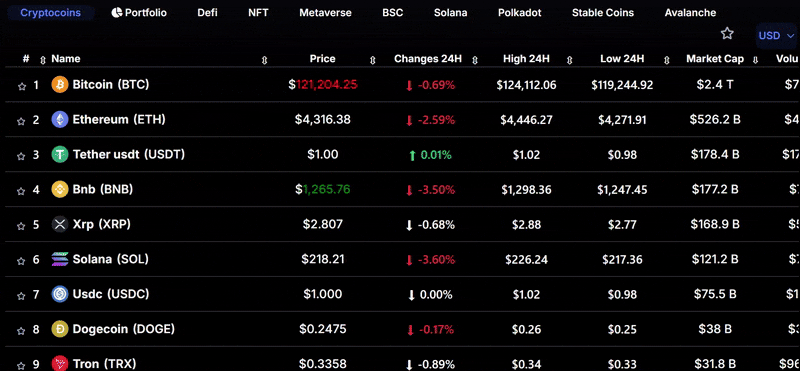Sort by Low 24H arrows
This screenshot has width=800, height=371.
[x=666, y=60]
